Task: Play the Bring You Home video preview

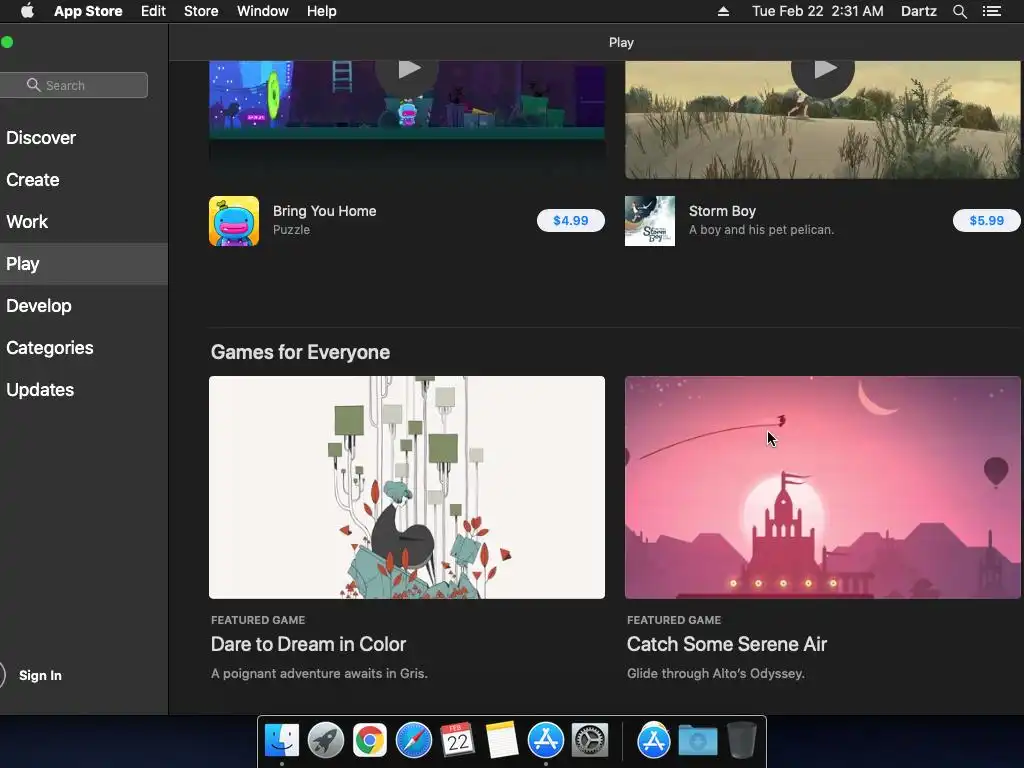Action: 408,70
